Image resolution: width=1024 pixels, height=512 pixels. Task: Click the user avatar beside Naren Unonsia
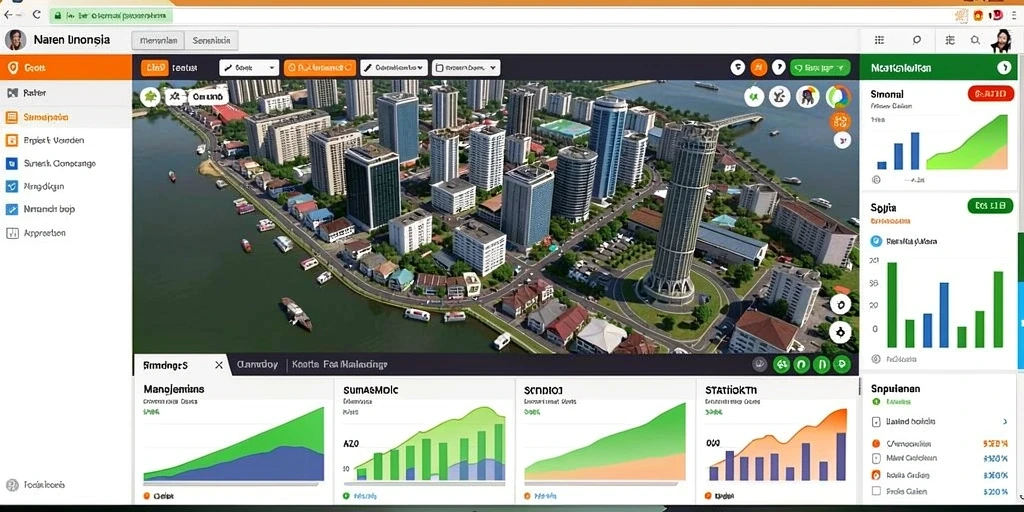click(16, 40)
